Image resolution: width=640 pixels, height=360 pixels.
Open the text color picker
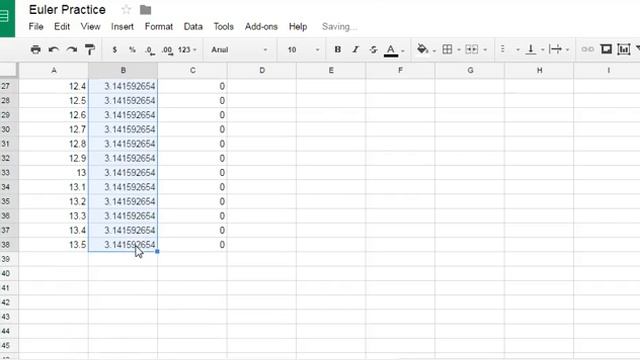coord(391,50)
